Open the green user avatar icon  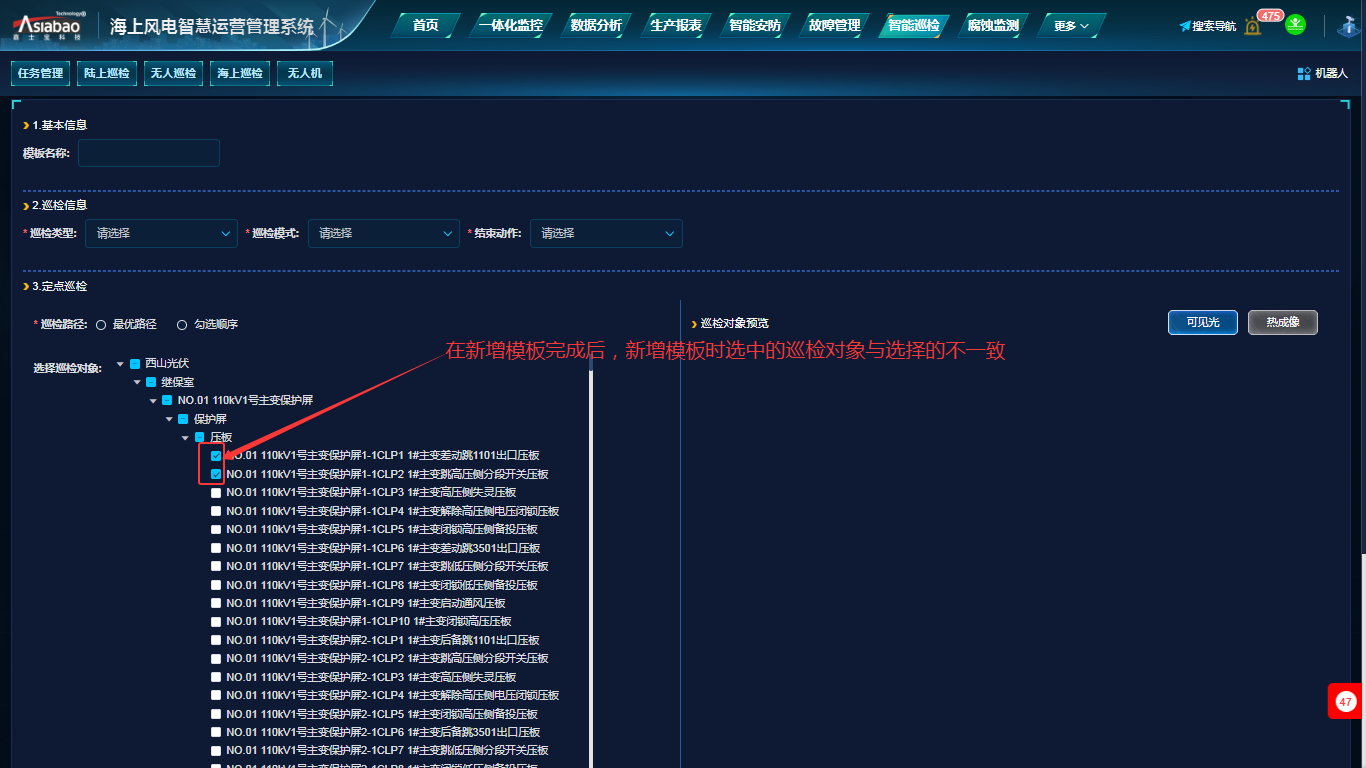[1295, 25]
